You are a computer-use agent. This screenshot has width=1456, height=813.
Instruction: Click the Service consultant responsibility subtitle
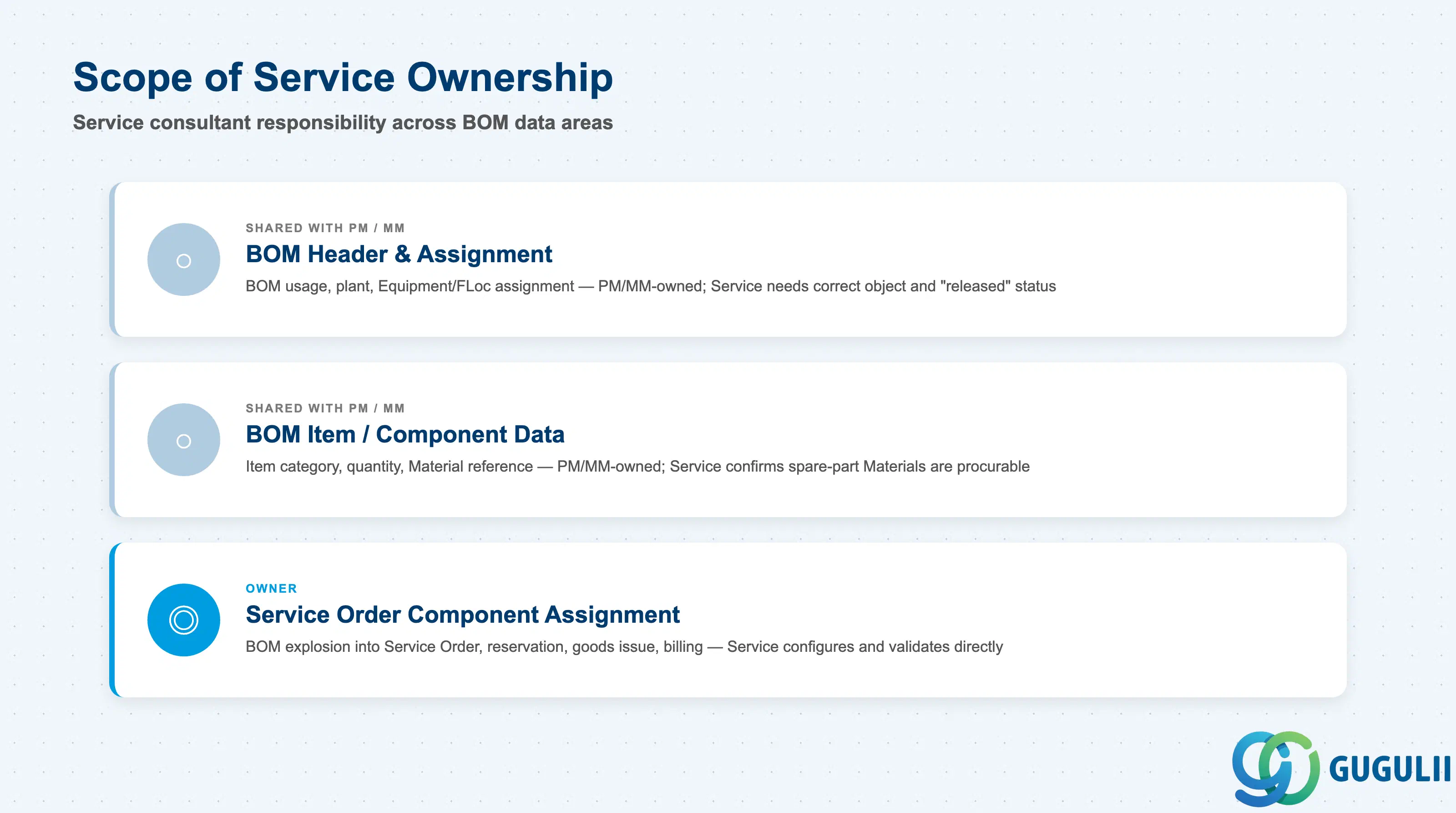[x=343, y=123]
